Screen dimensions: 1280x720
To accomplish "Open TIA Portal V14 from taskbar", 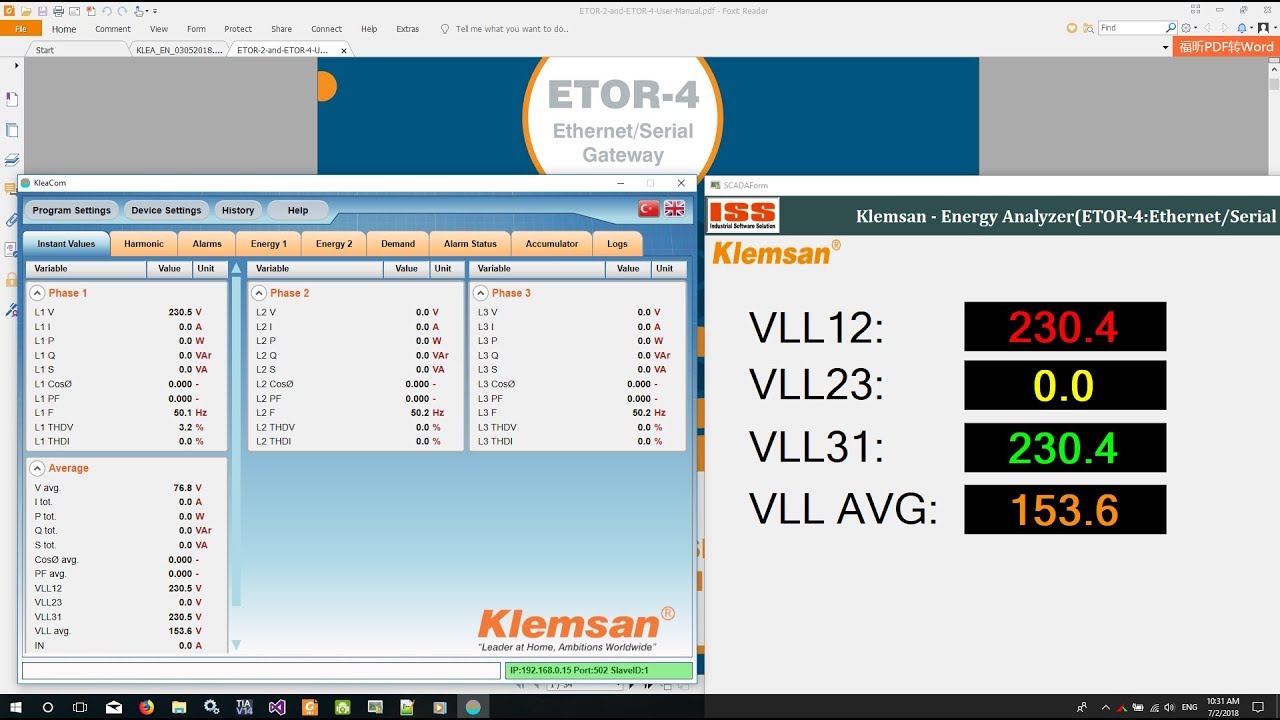I will (244, 707).
